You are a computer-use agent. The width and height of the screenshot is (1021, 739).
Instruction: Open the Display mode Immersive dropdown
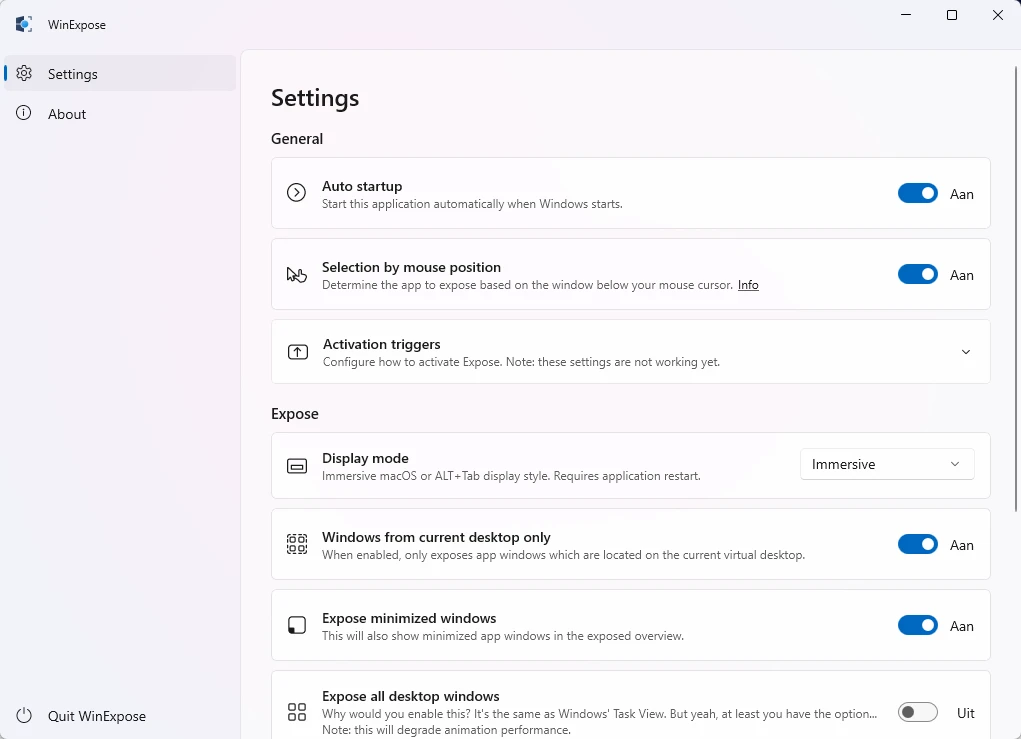tap(887, 464)
